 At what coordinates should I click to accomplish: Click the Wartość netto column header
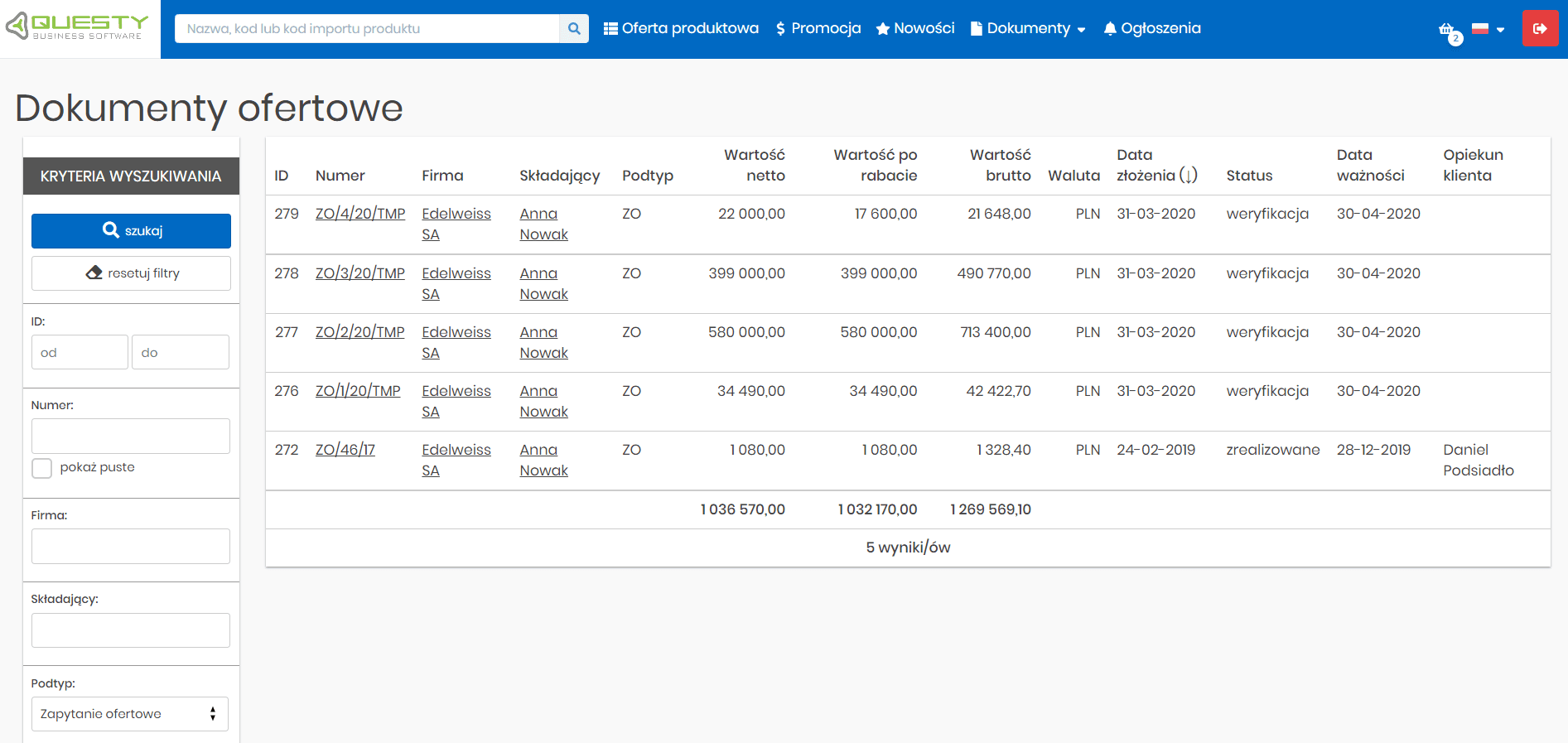tap(755, 165)
